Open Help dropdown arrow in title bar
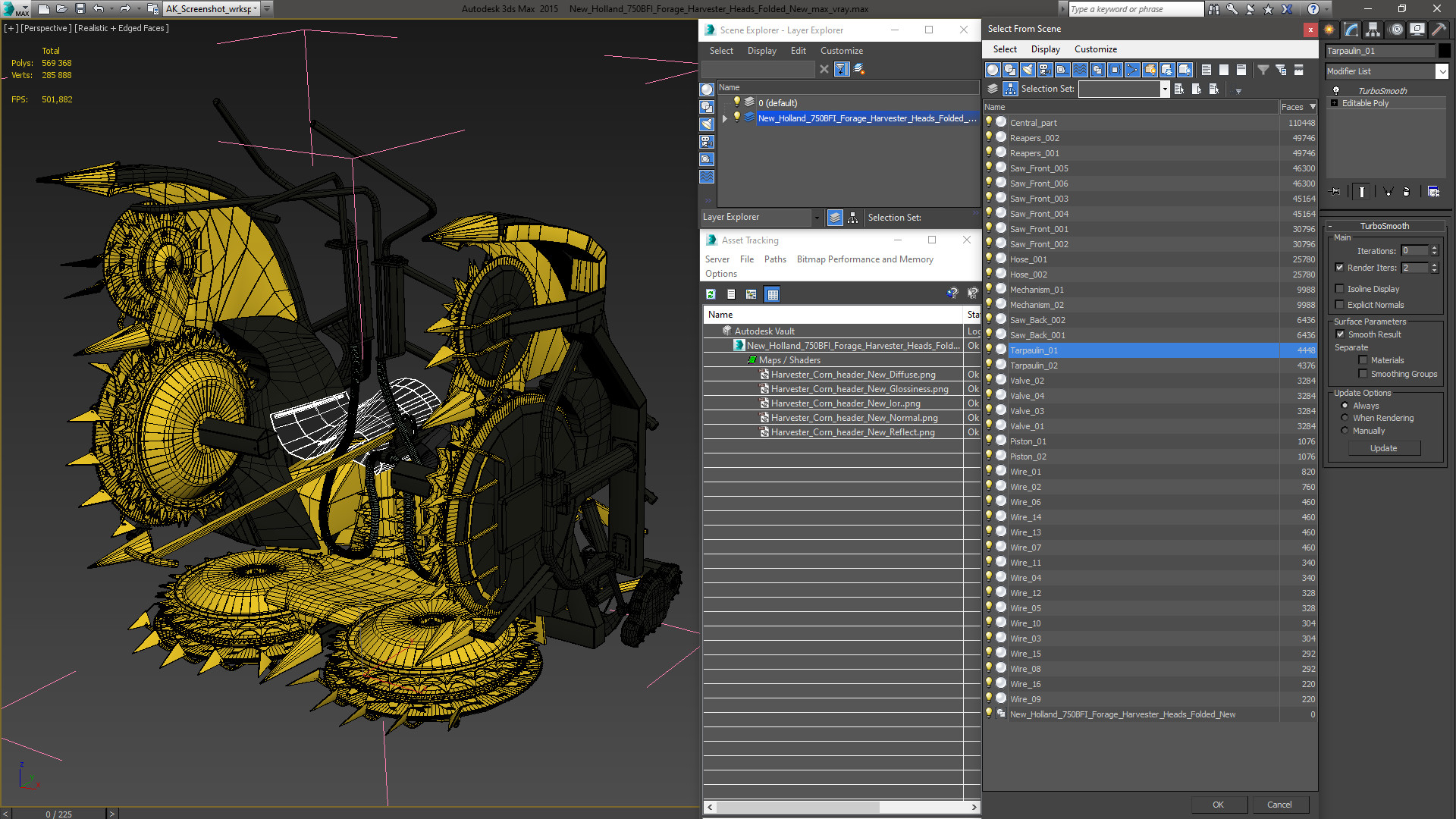 point(1326,9)
